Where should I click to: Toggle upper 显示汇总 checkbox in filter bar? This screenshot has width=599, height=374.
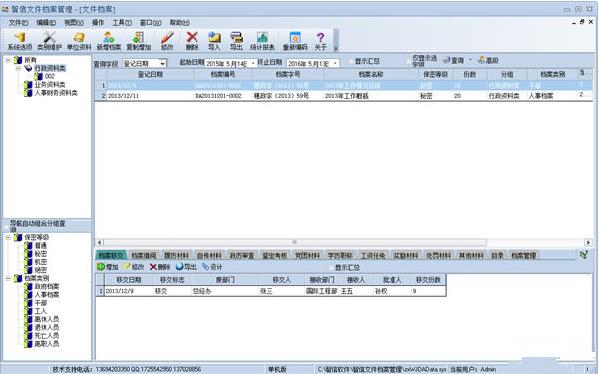tap(351, 61)
